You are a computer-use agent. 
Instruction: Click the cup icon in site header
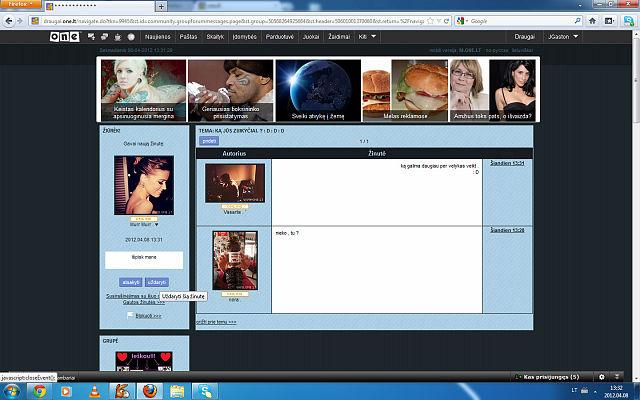pyautogui.click(x=118, y=37)
